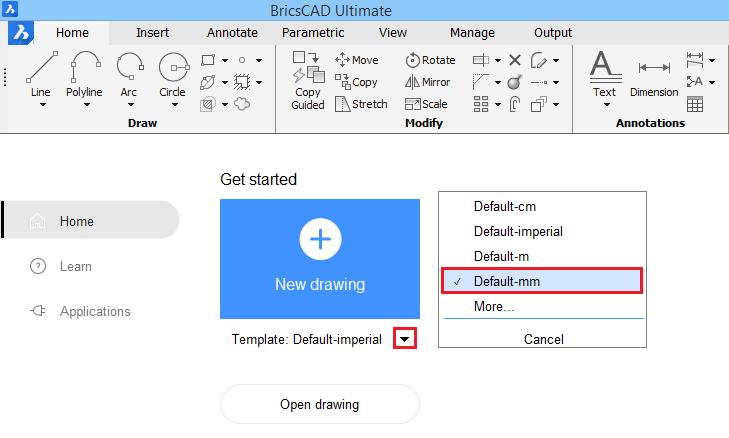Image resolution: width=729 pixels, height=438 pixels.
Task: Click the Explode bomb icon
Action: [x=515, y=82]
